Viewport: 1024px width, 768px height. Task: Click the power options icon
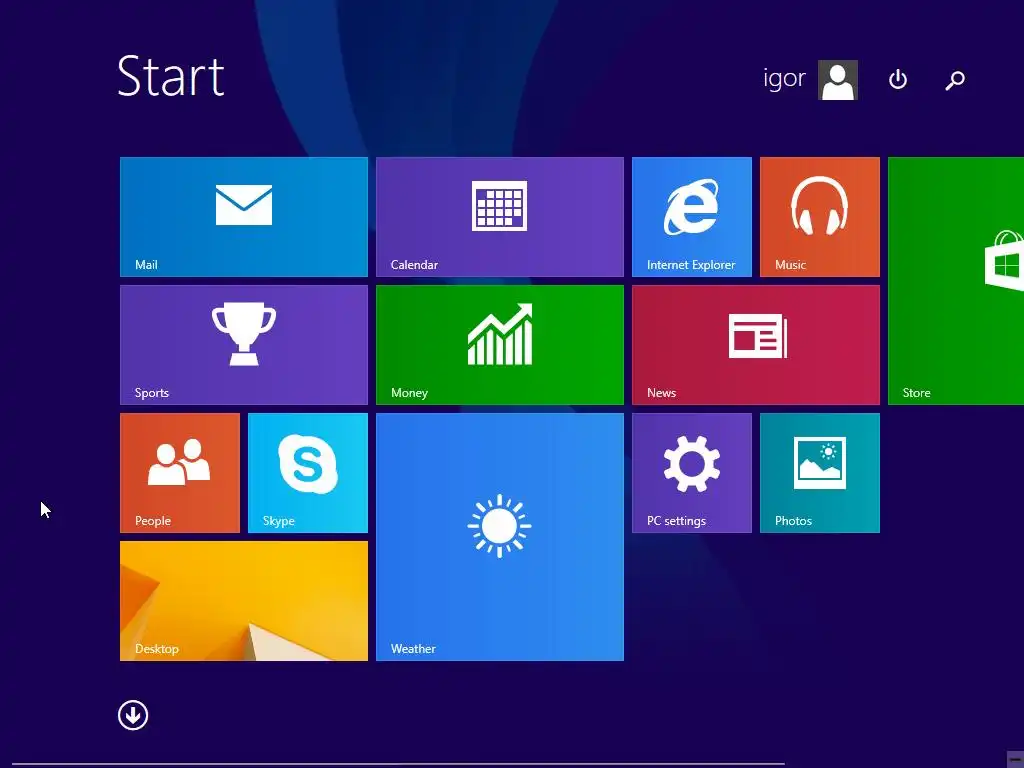pos(898,80)
